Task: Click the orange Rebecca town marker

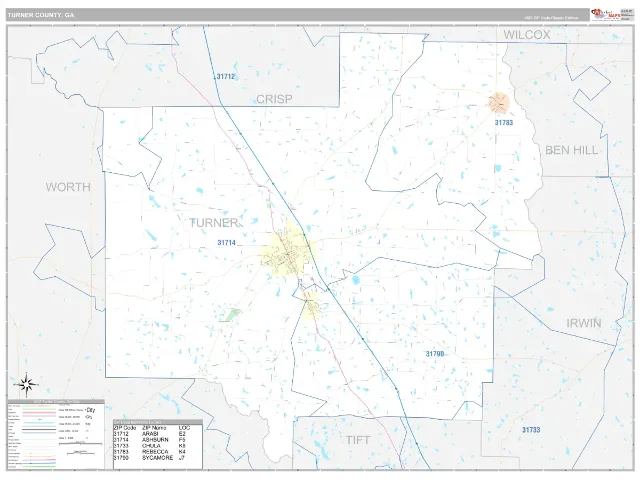Action: pyautogui.click(x=499, y=103)
